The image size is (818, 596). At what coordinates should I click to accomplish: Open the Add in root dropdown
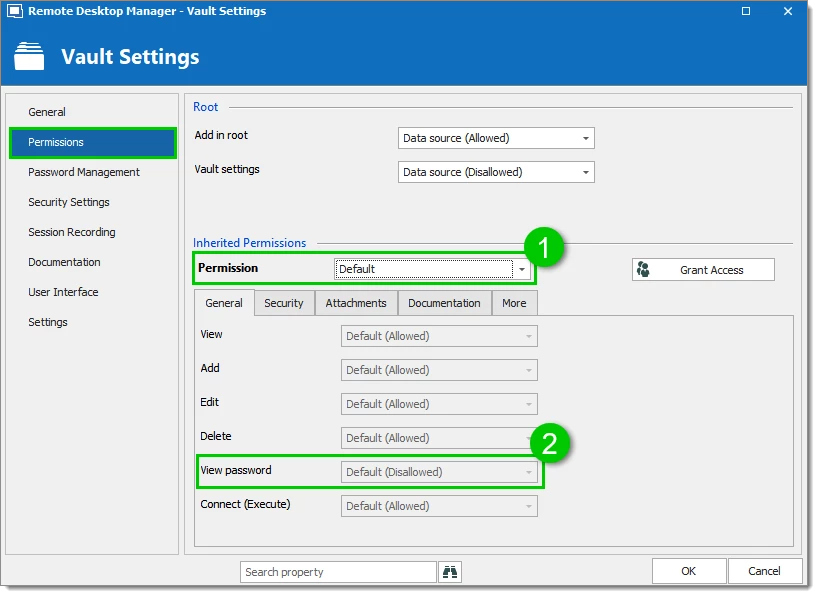coord(496,138)
